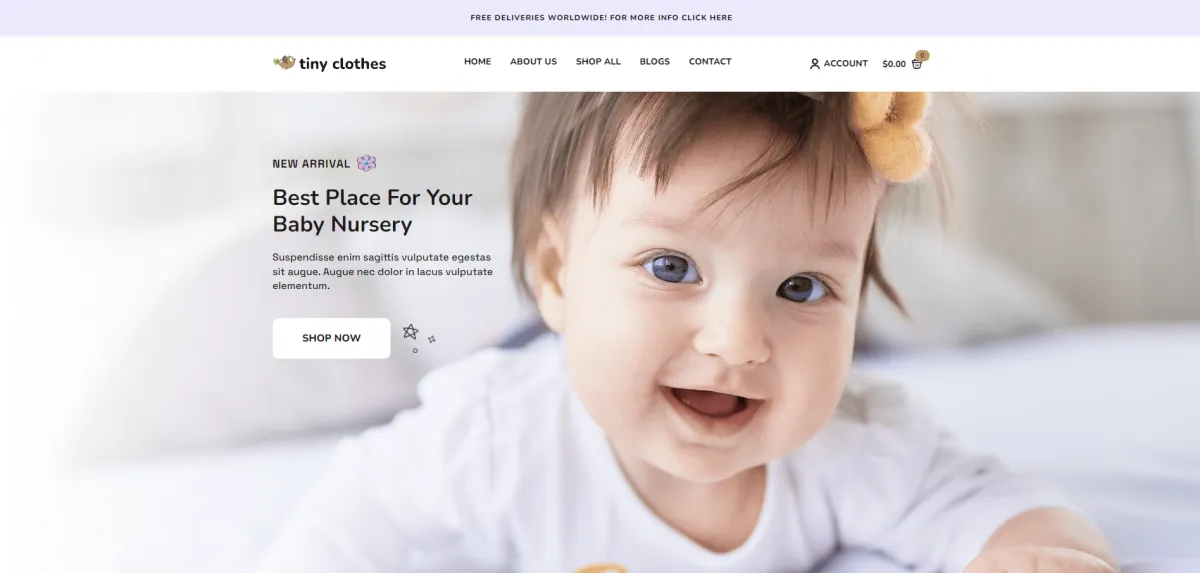Click the yellow flower headband in photo
This screenshot has height=573, width=1200.
click(895, 135)
